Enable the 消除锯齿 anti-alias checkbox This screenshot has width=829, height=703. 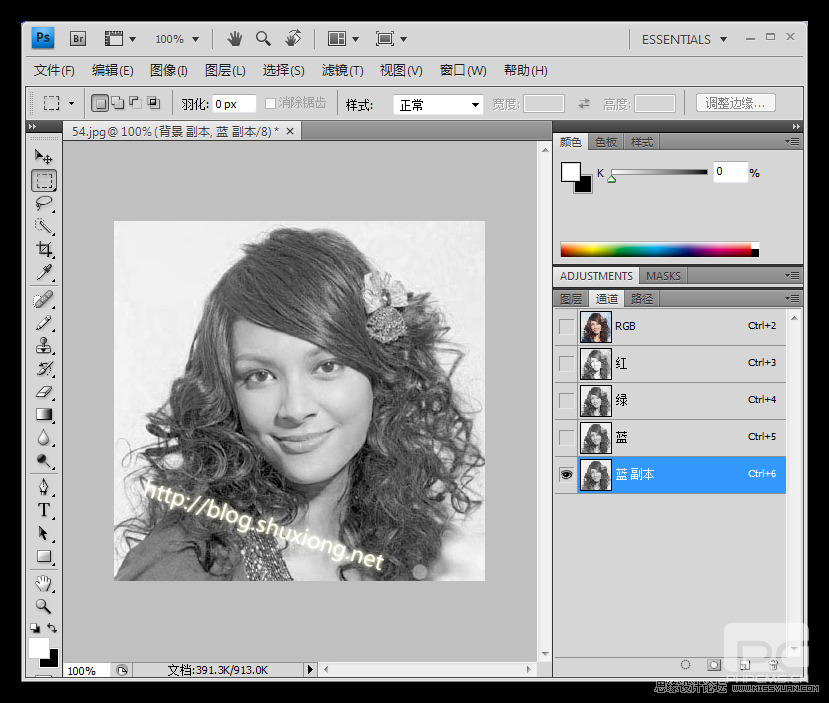[270, 103]
